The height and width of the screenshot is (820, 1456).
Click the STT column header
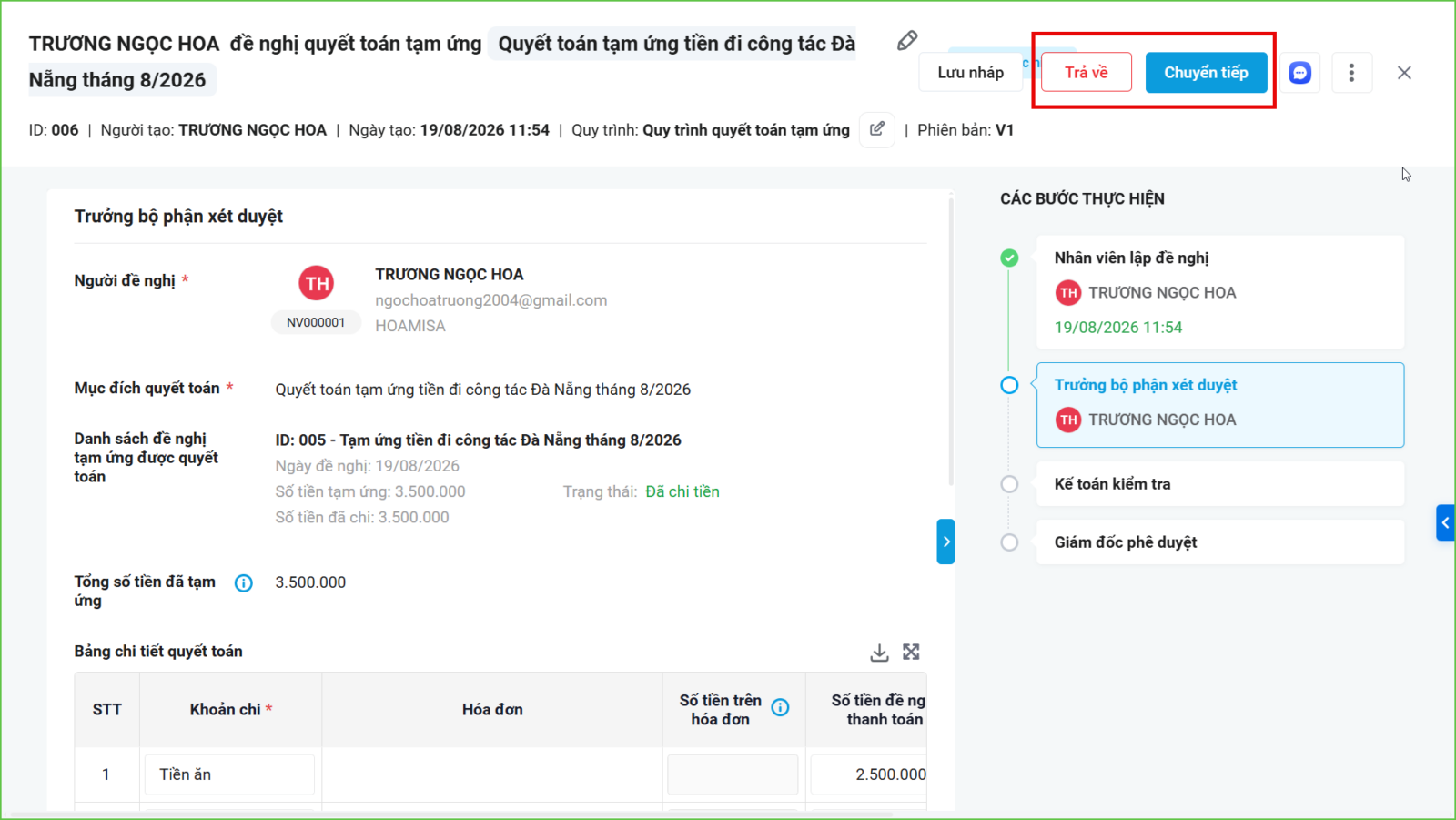tap(107, 710)
